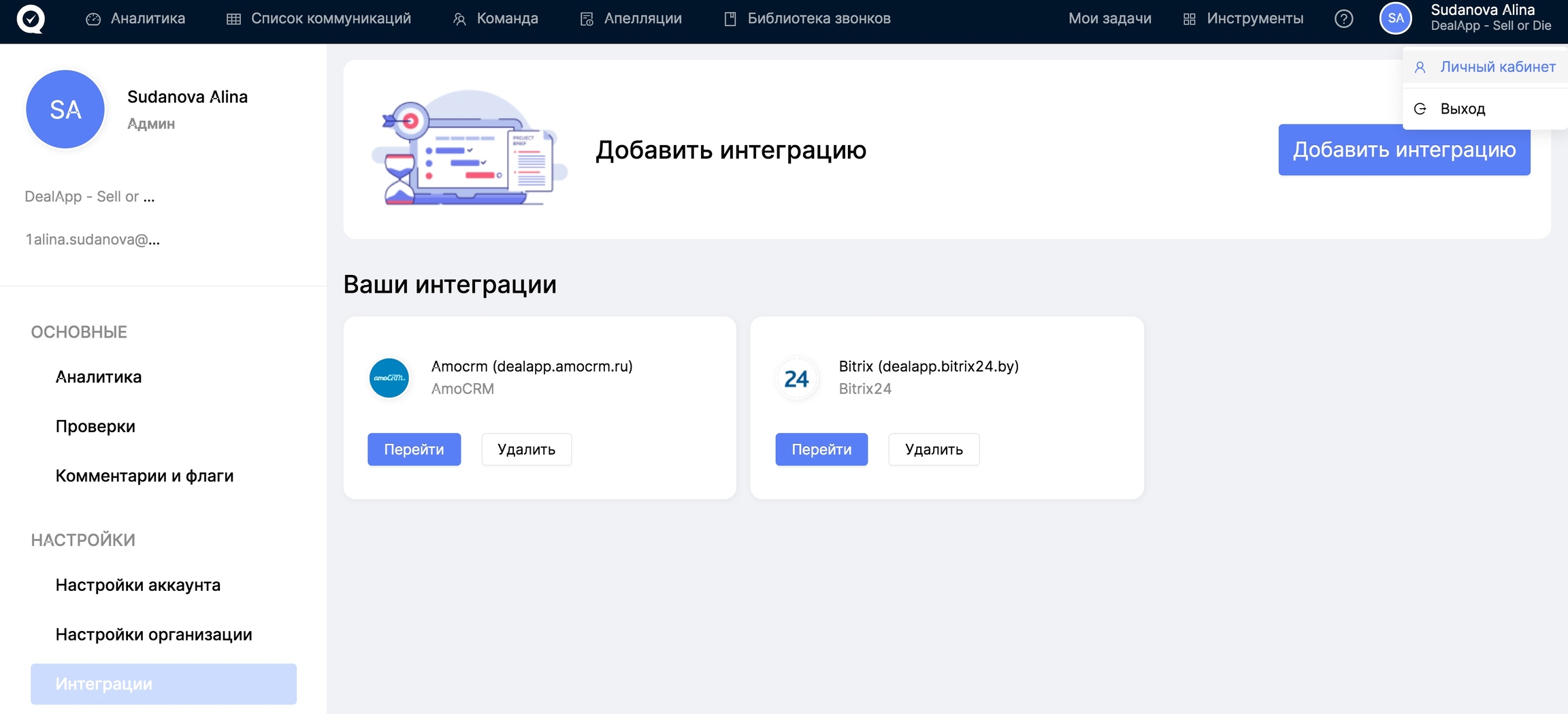Screen dimensions: 1568x714
Task: Click the large SA profile avatar in sidebar
Action: point(65,110)
